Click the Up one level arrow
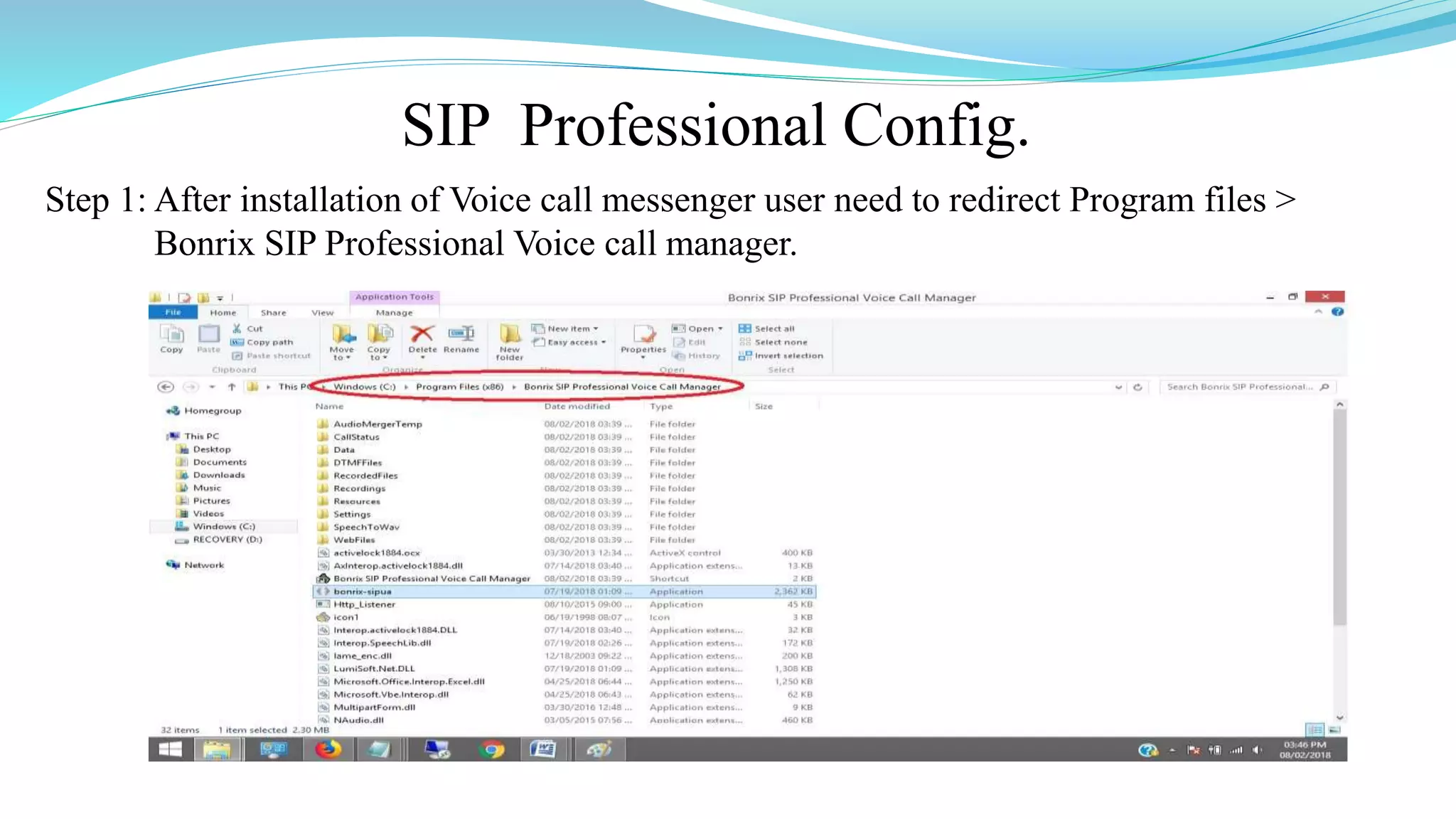Screen dimensions: 1456x819 [x=232, y=387]
